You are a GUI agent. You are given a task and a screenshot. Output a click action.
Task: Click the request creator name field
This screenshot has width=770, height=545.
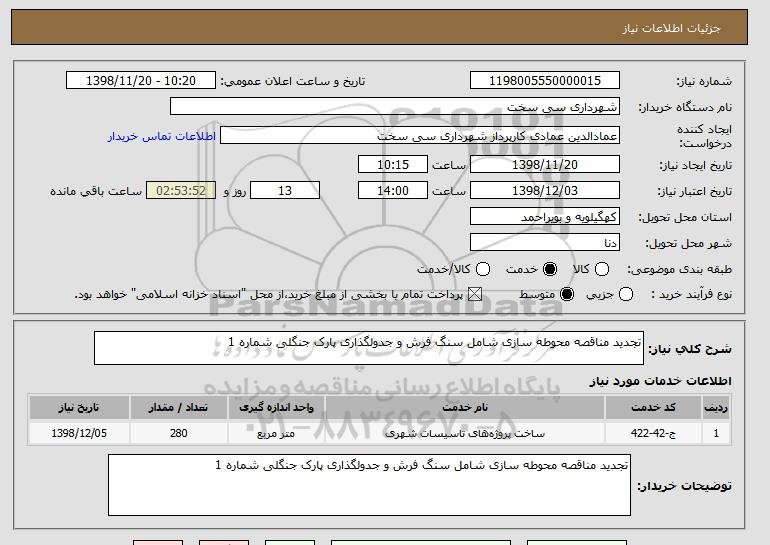[x=420, y=136]
